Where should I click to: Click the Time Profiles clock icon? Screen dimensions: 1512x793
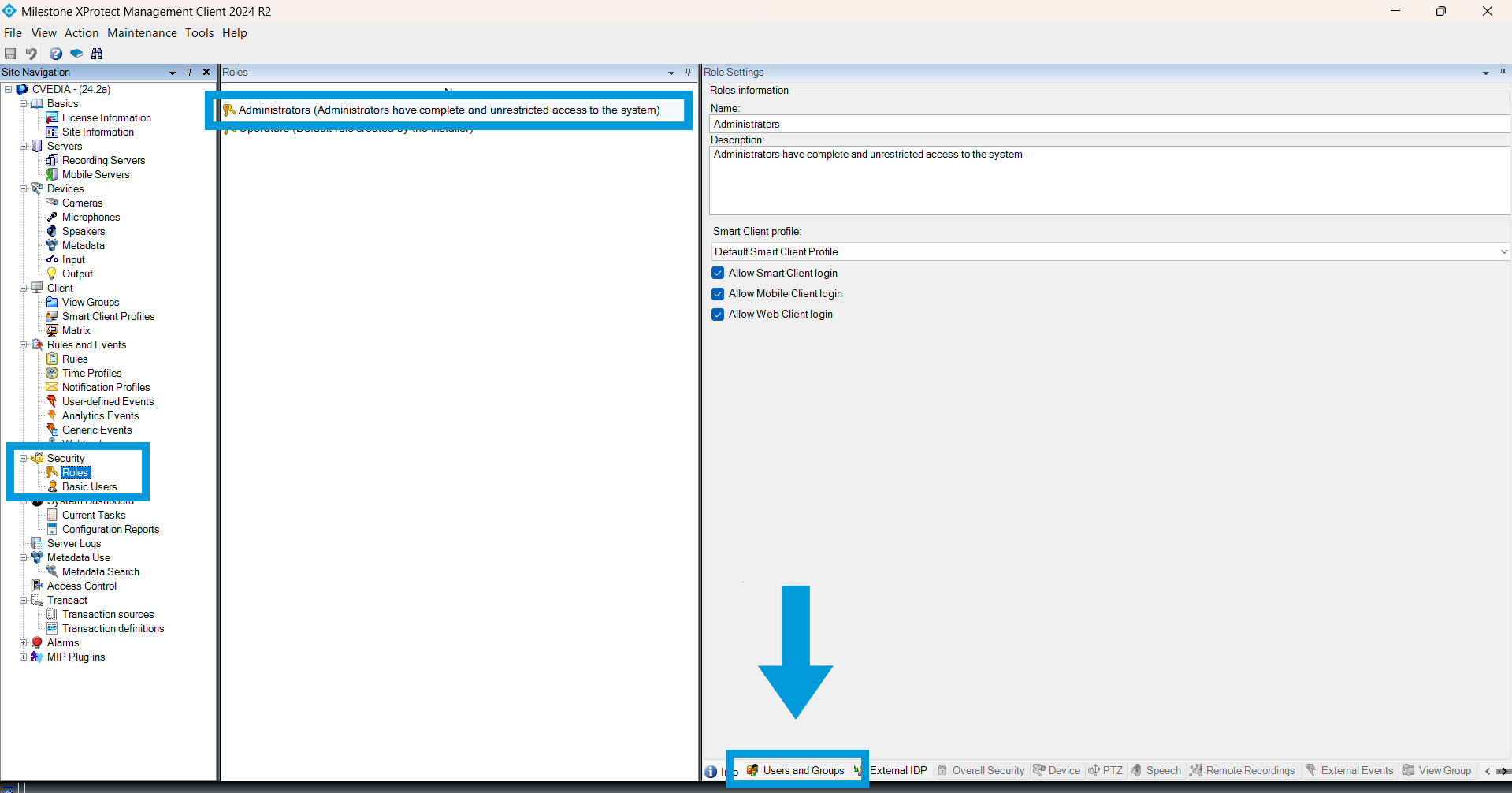[x=52, y=373]
